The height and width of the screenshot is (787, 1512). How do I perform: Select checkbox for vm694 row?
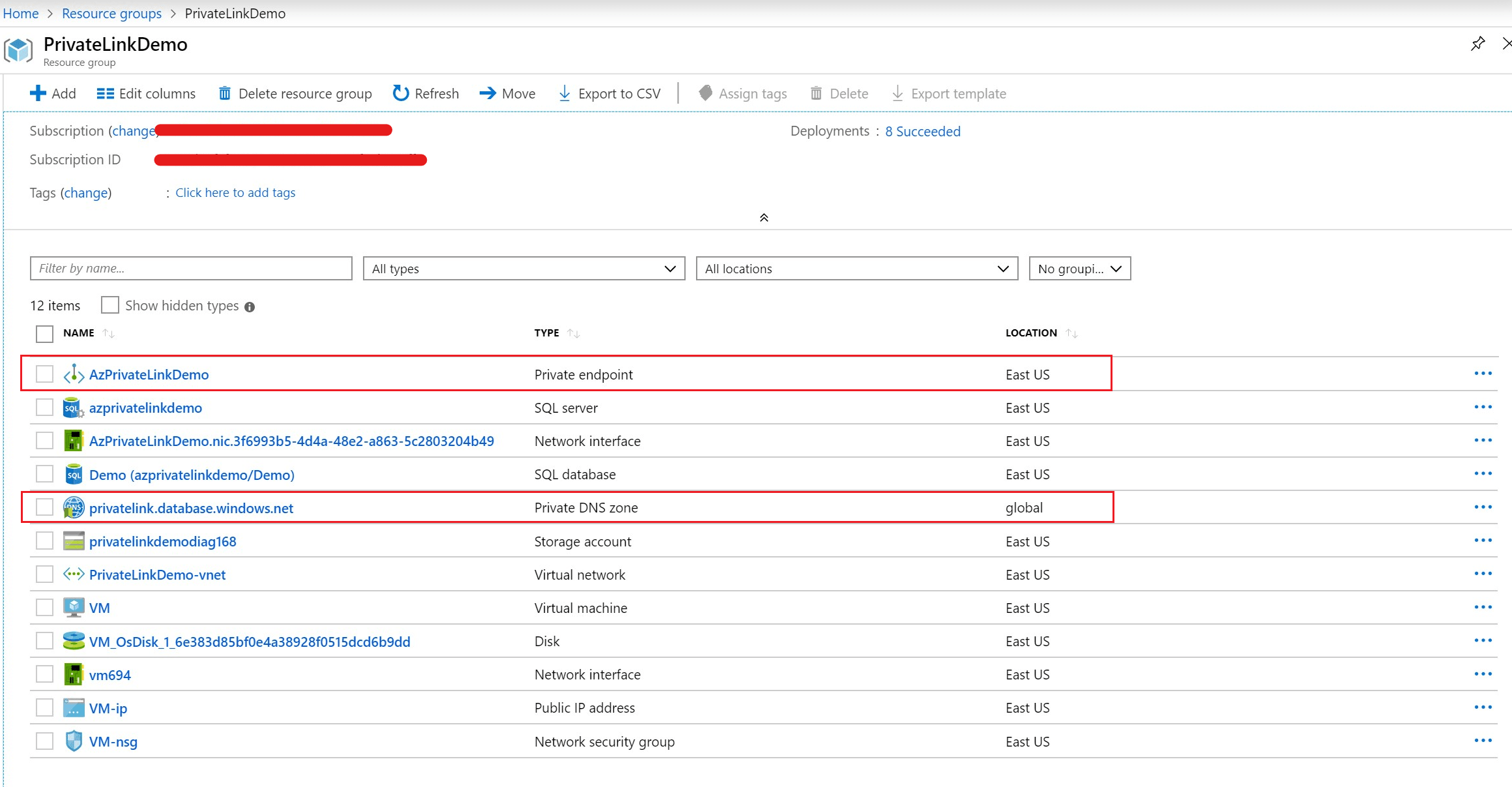click(44, 674)
